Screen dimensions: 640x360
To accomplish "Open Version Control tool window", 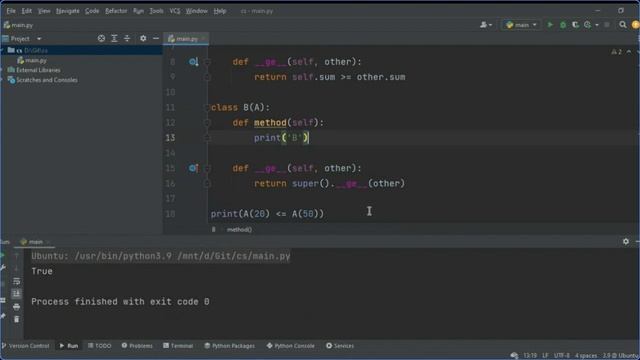I will 25,346.
